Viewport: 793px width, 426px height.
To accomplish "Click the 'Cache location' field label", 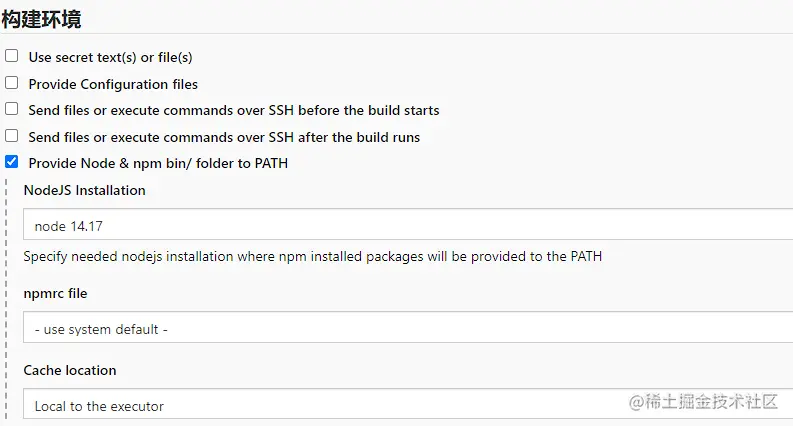I will 70,370.
